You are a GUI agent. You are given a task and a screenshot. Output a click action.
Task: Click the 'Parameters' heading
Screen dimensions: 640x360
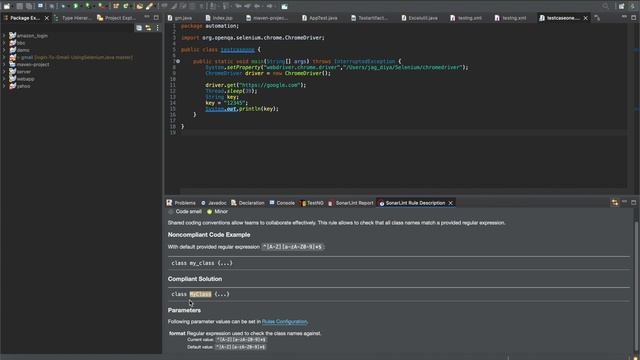click(184, 310)
